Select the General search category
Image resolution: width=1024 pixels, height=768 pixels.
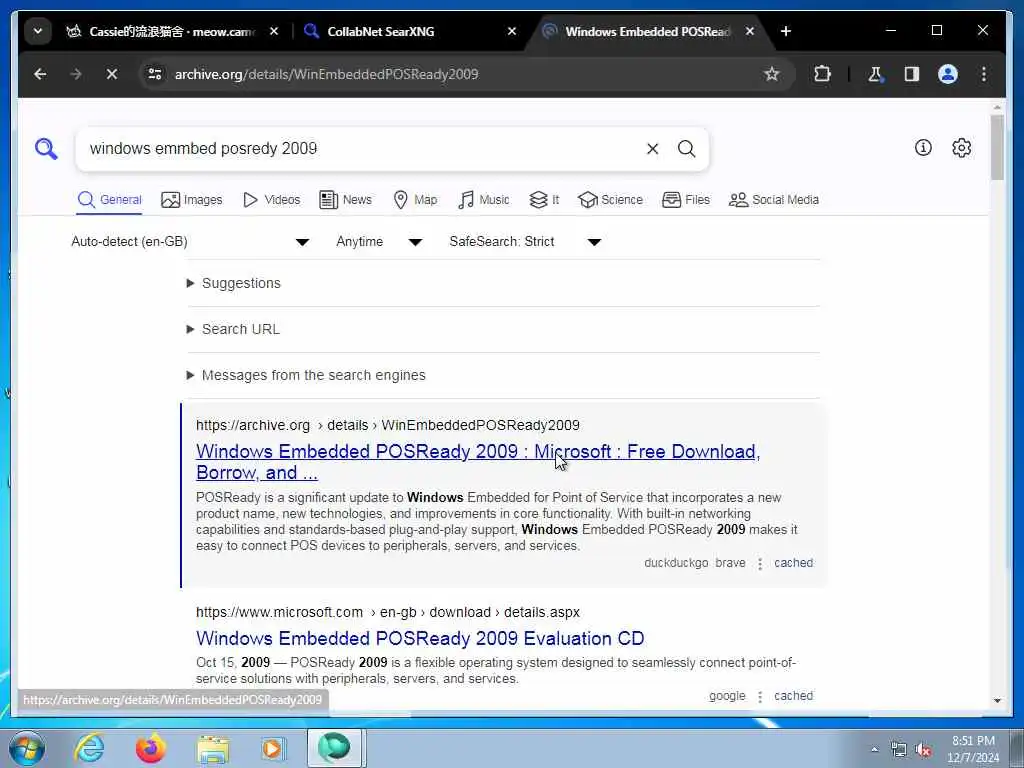coord(110,200)
